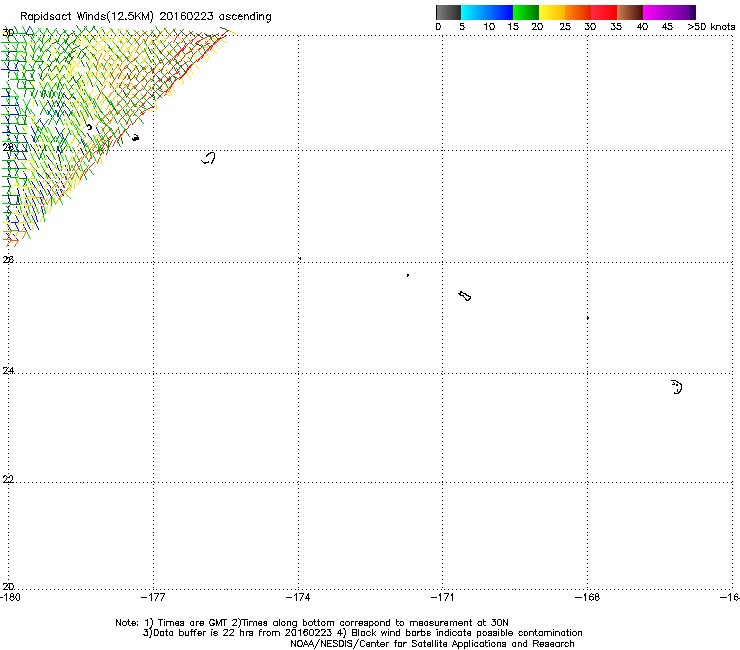Click the red 30-35 knots color band

coord(604,12)
